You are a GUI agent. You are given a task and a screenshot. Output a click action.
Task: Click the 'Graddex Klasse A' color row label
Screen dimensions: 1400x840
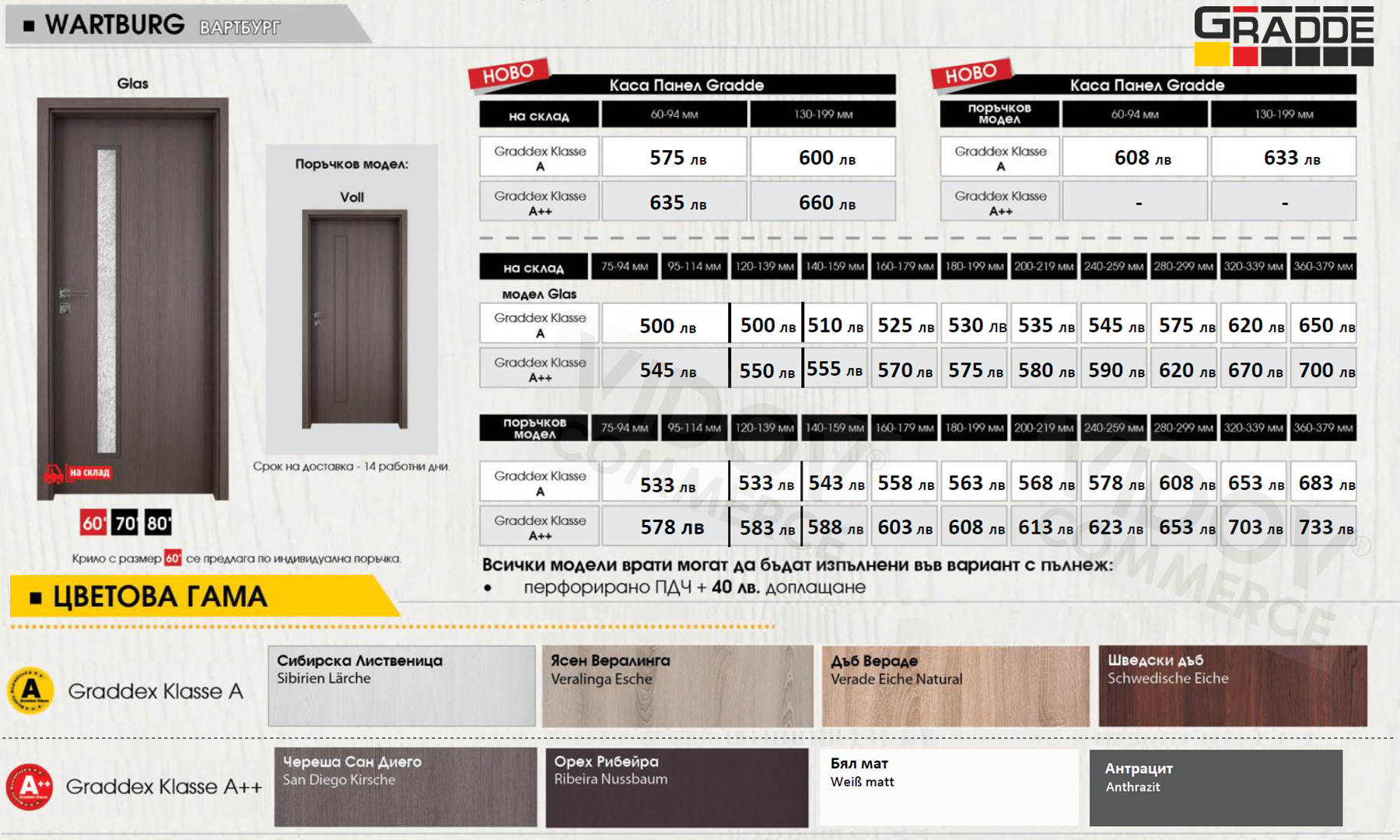point(156,691)
